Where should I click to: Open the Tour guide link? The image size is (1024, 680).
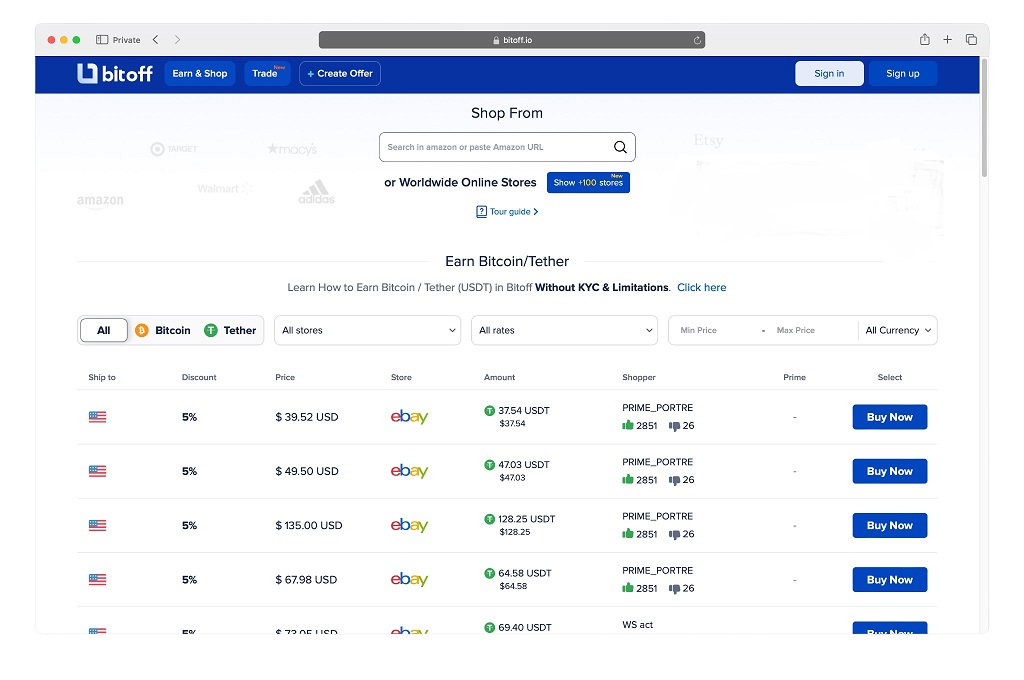508,212
